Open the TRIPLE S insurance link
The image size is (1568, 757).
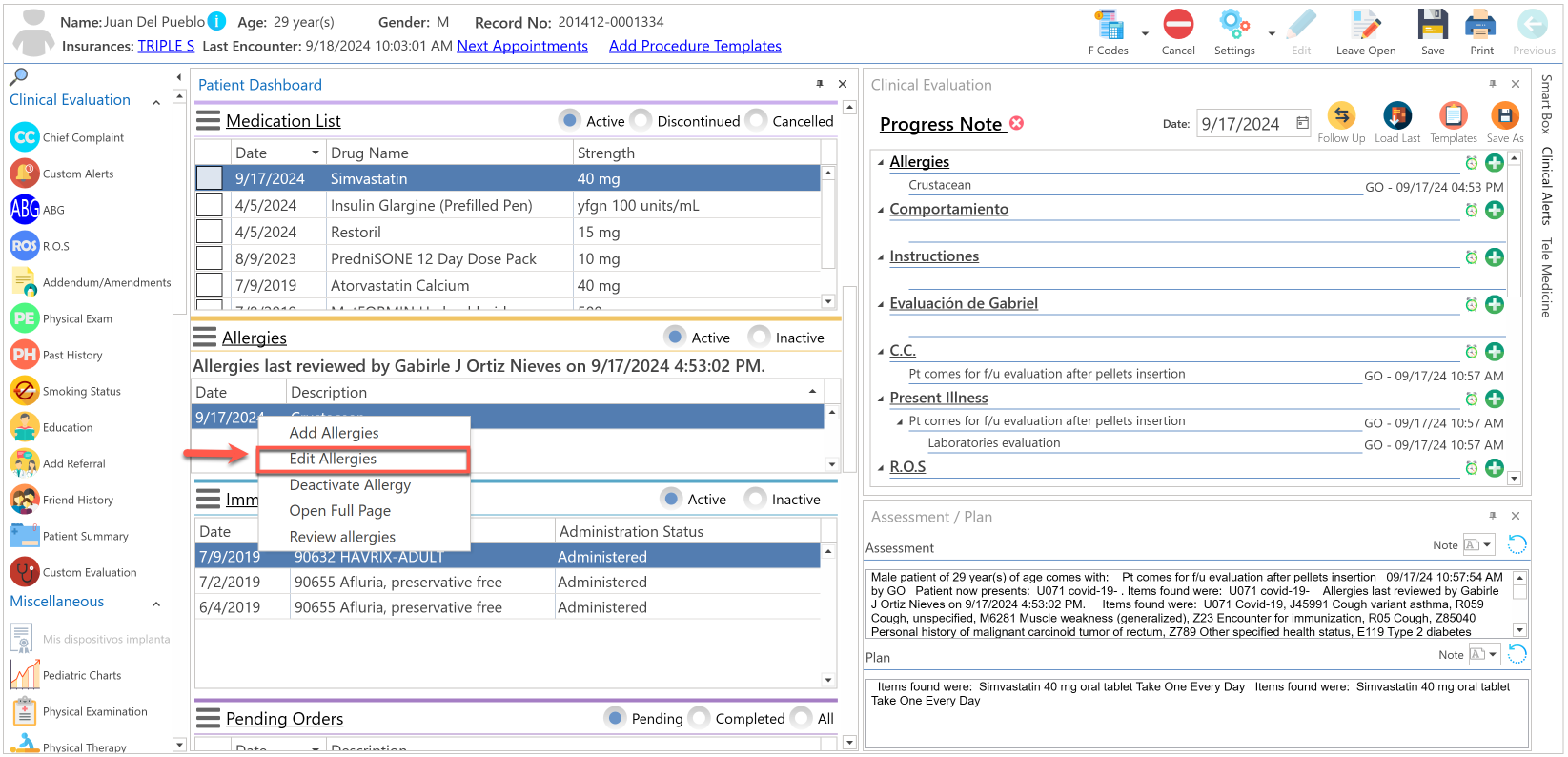(x=166, y=46)
